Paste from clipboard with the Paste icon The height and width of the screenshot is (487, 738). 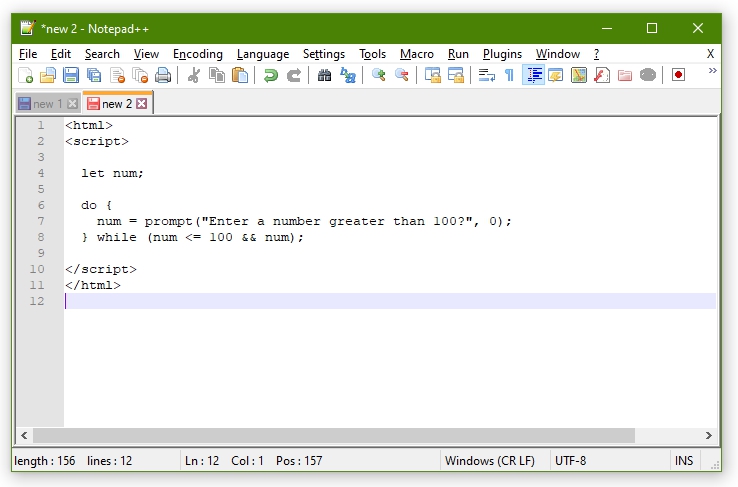click(240, 75)
